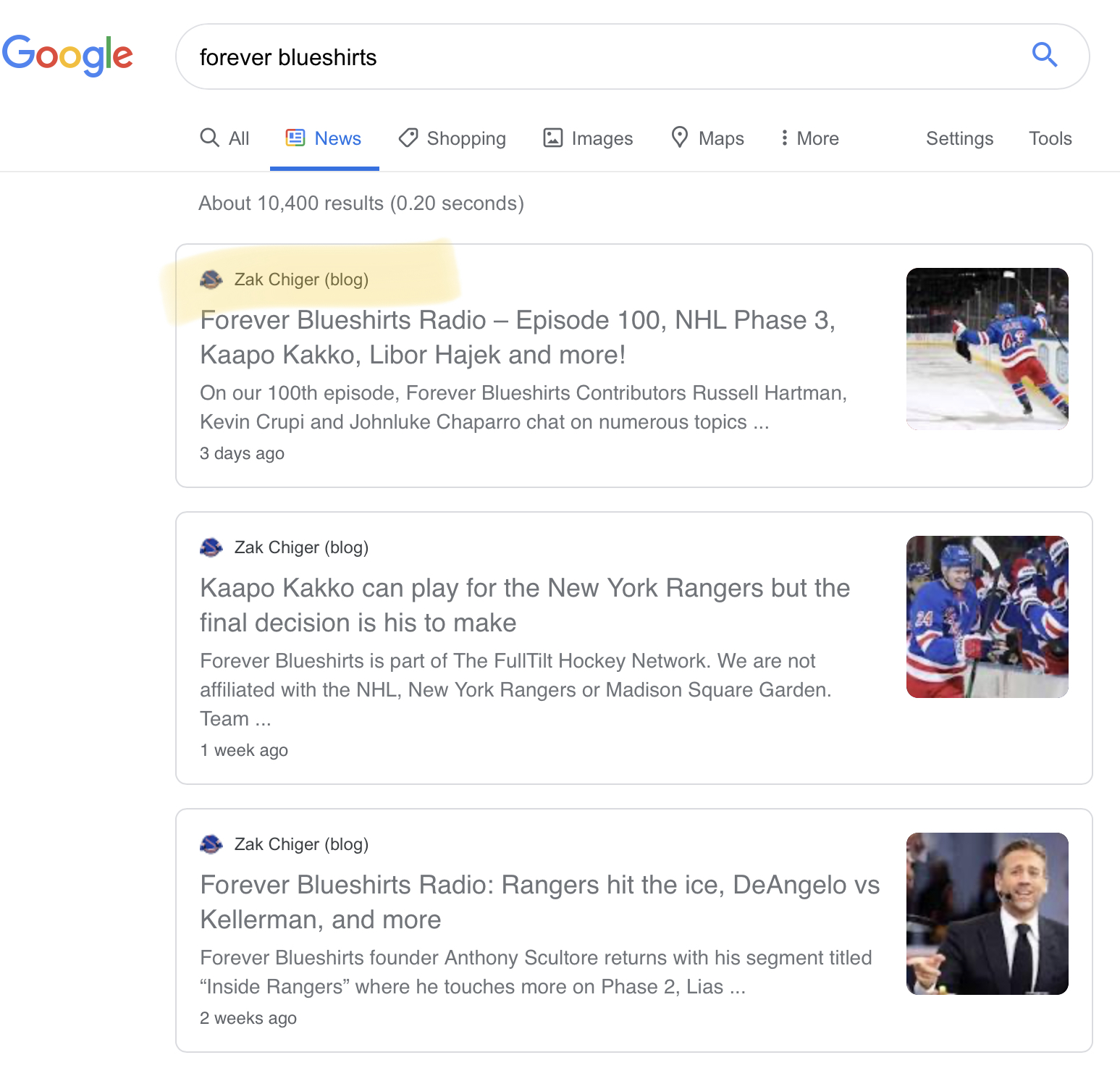Image resolution: width=1120 pixels, height=1068 pixels.
Task: Click the blue search magnifier icon
Action: pos(1045,55)
